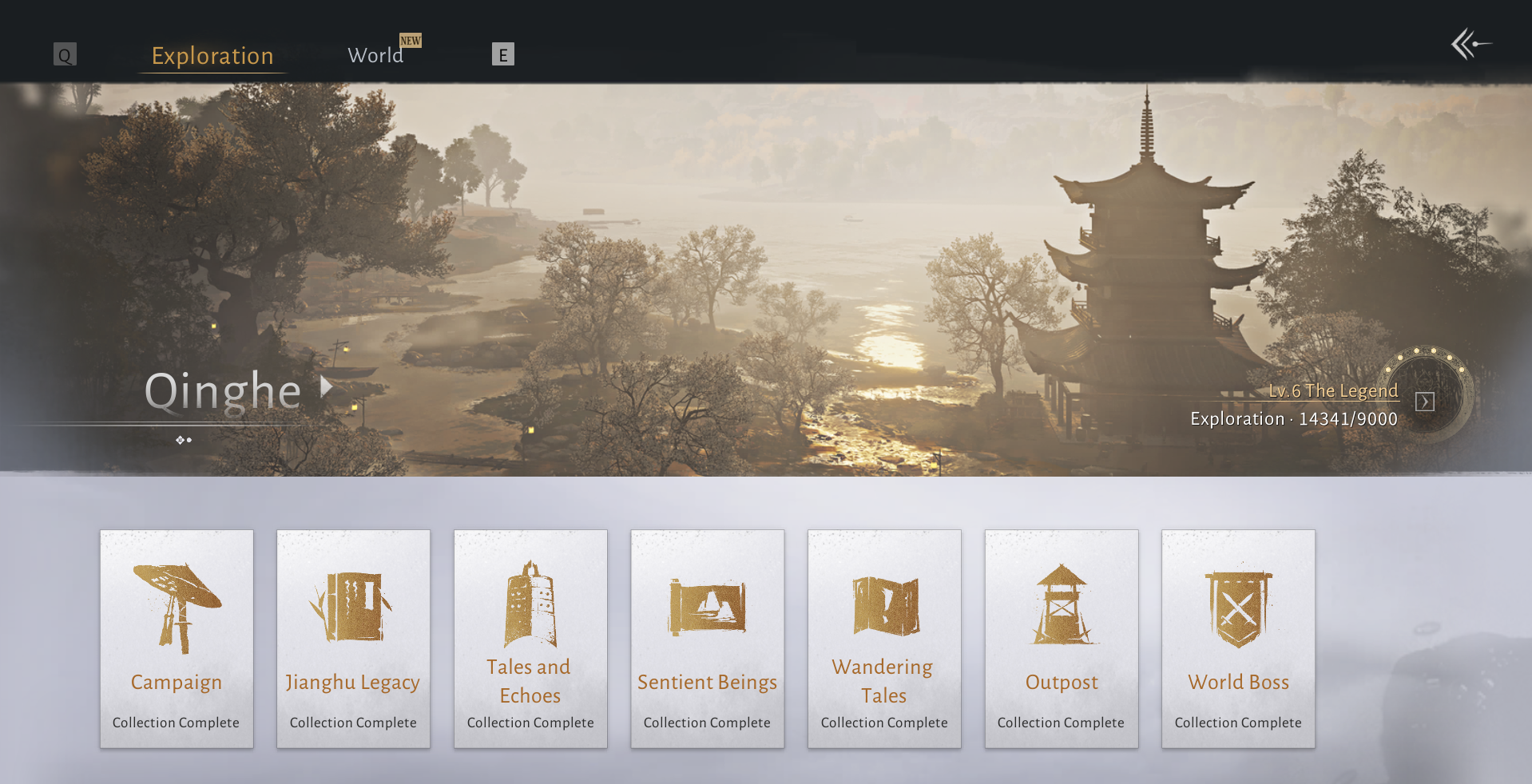
Task: Click the back arrow icon
Action: click(x=1470, y=44)
